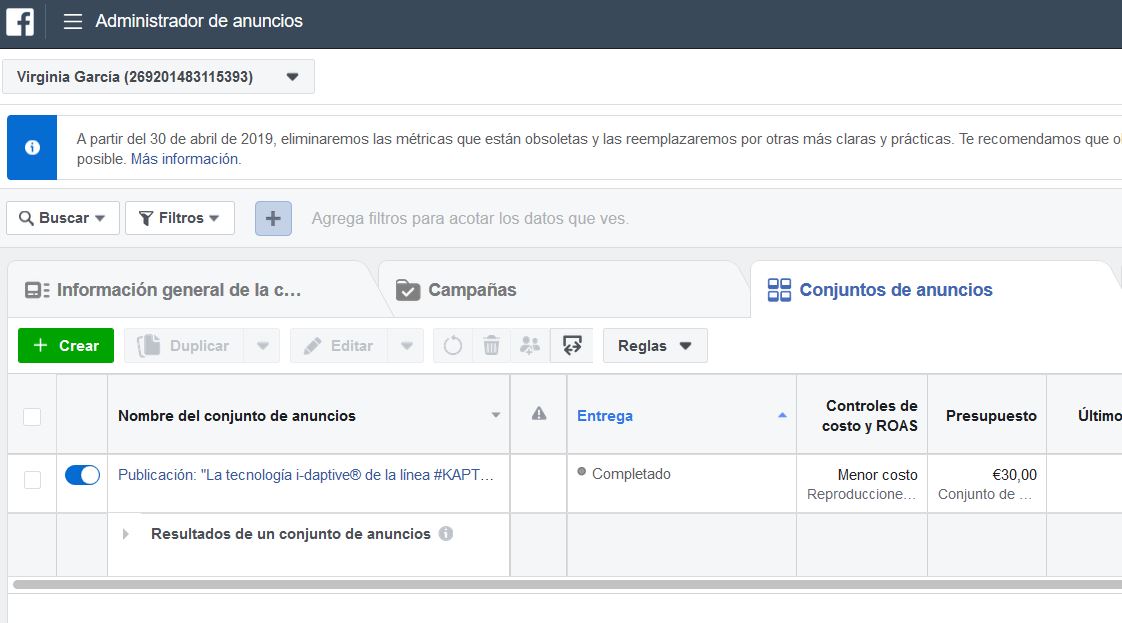Click the audience people icon in toolbar
Viewport: 1122px width, 623px height.
(x=530, y=346)
